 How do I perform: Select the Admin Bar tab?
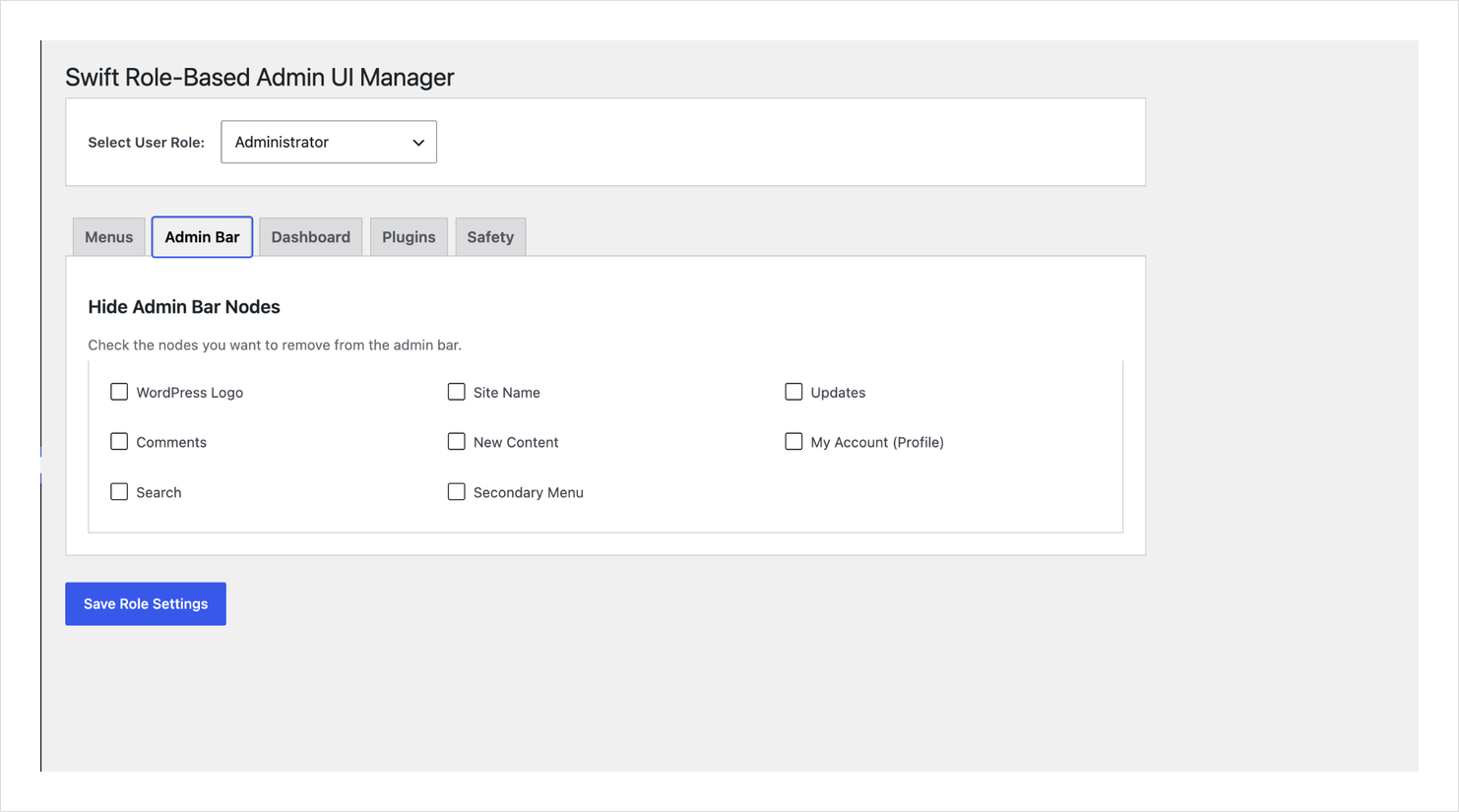pyautogui.click(x=202, y=236)
